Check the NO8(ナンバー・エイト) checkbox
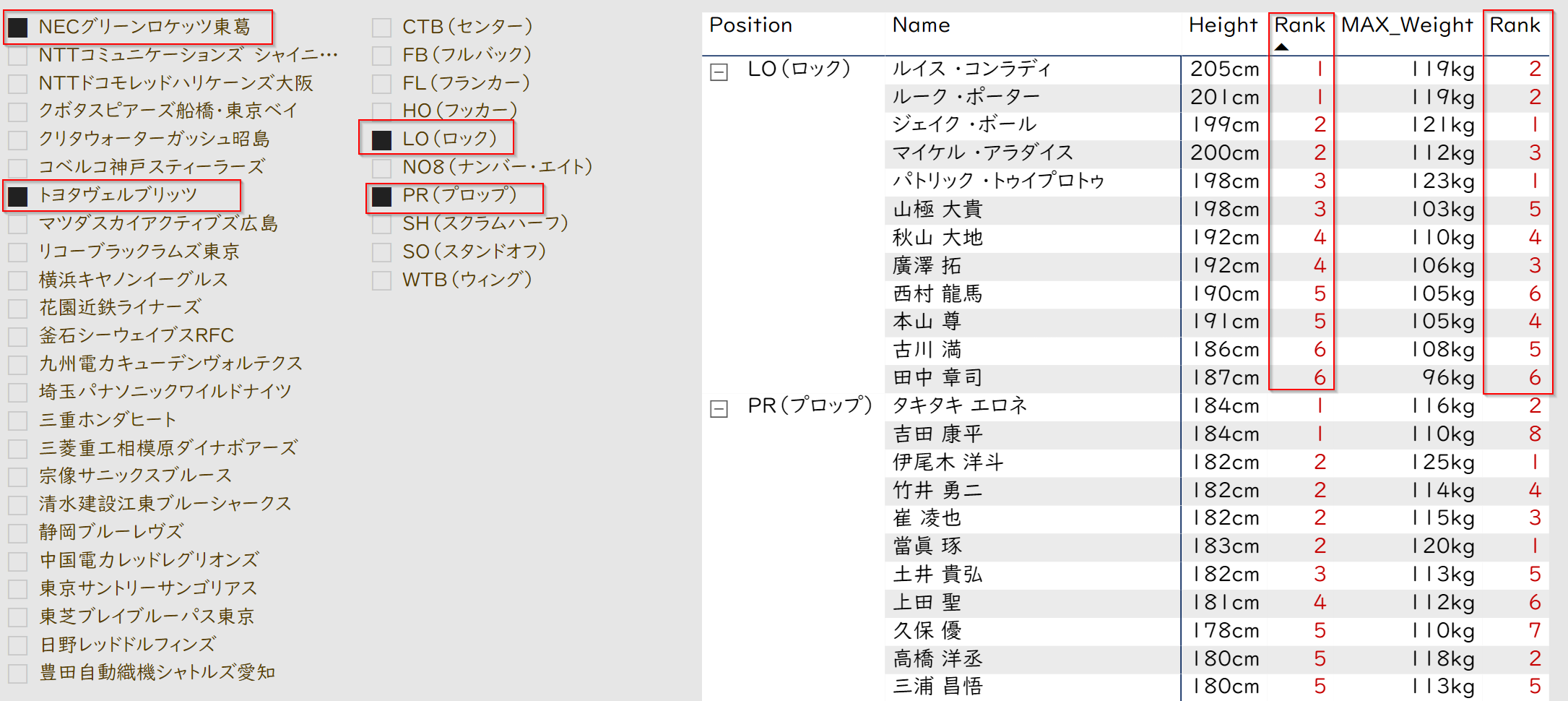Image resolution: width=1568 pixels, height=701 pixels. click(x=381, y=168)
